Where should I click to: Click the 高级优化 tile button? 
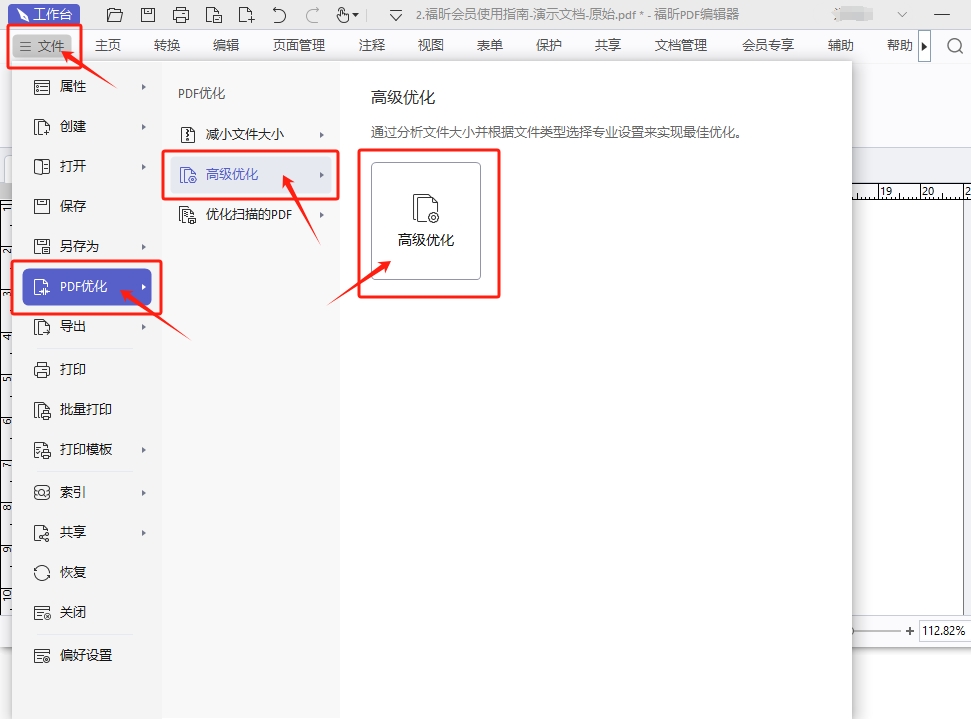point(428,221)
